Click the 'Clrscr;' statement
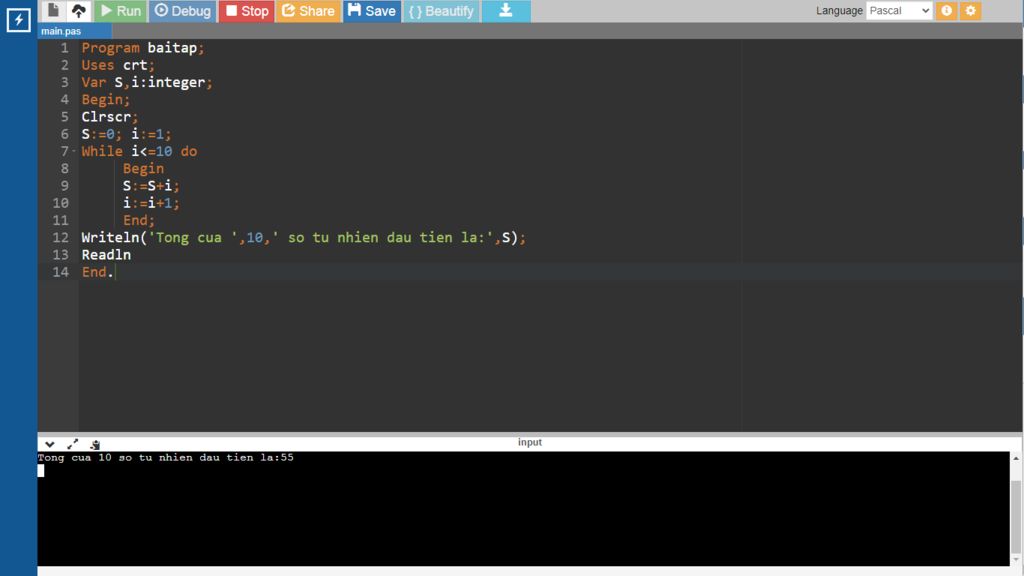The width and height of the screenshot is (1024, 576). pos(110,117)
